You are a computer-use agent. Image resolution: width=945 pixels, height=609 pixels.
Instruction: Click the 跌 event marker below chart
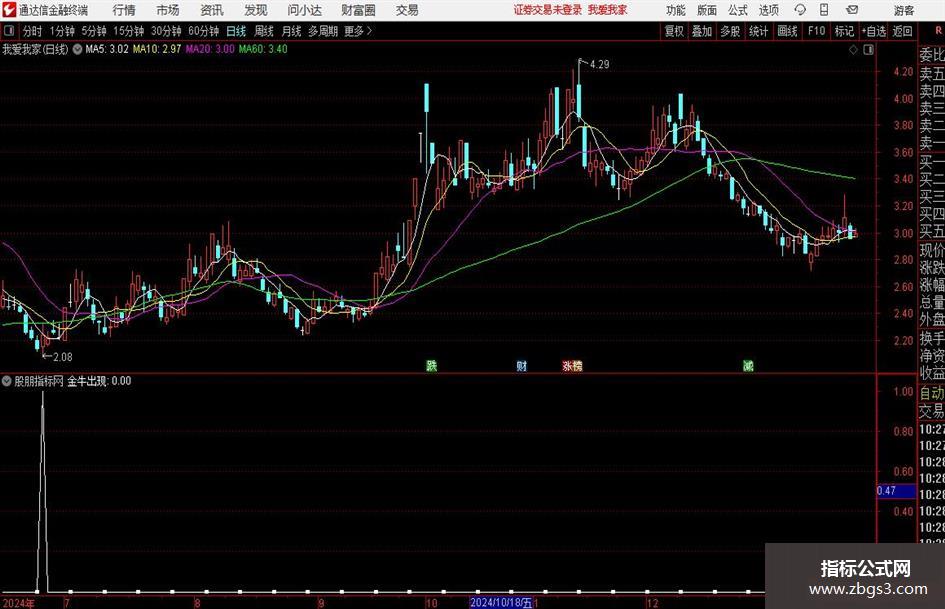[x=432, y=365]
